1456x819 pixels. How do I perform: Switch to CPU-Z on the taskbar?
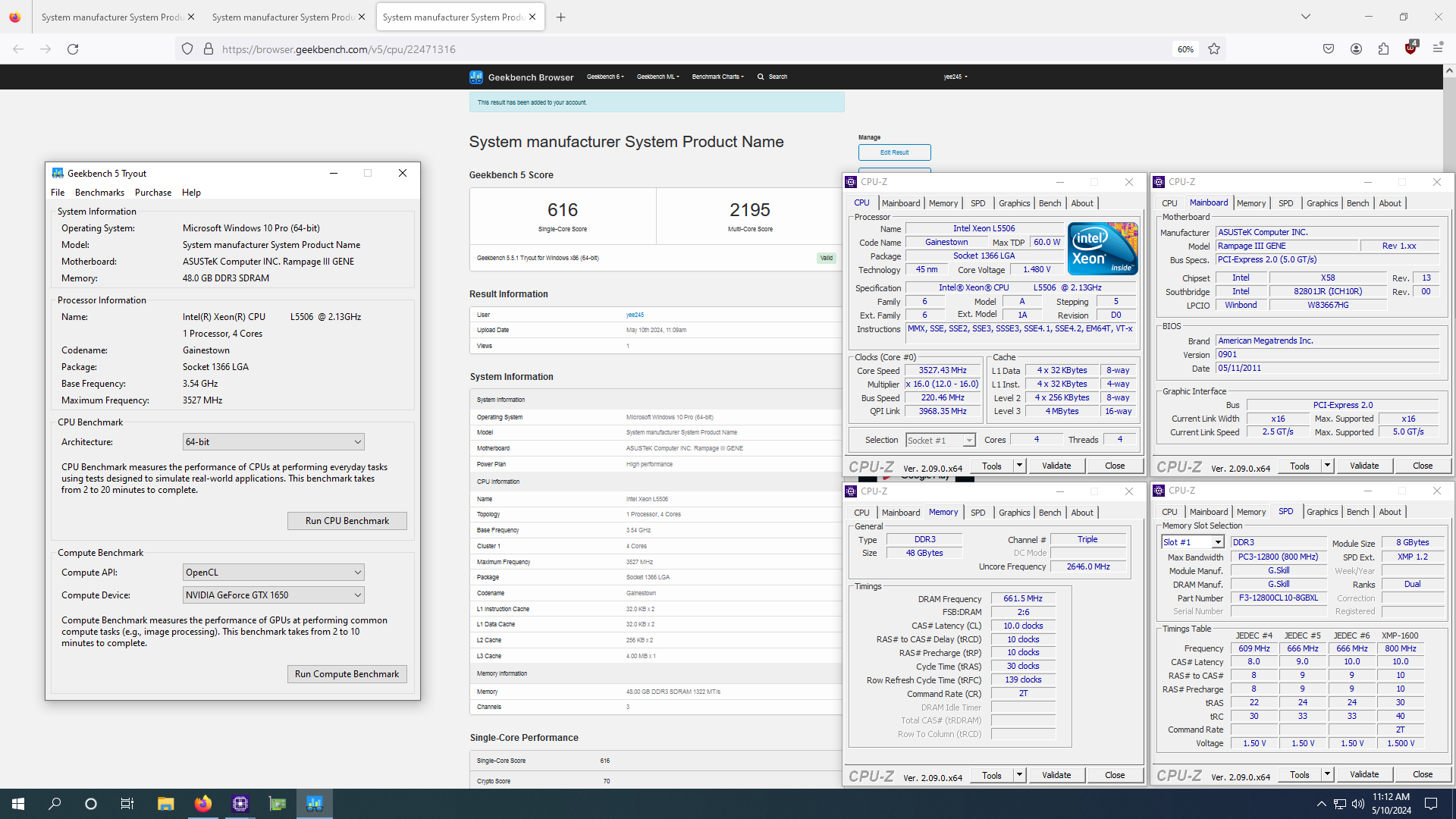[240, 804]
